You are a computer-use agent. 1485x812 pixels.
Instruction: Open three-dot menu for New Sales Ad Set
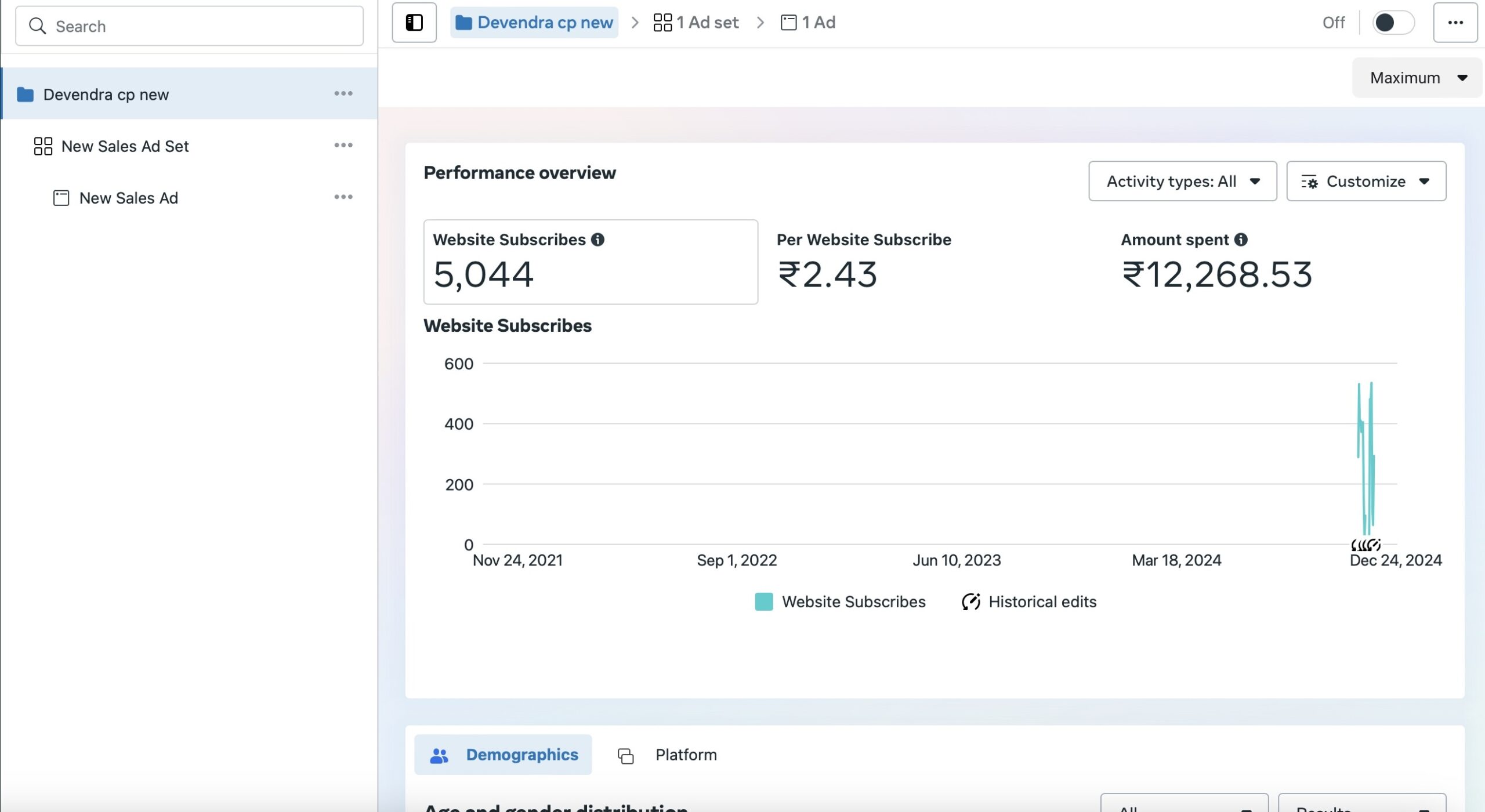[343, 145]
